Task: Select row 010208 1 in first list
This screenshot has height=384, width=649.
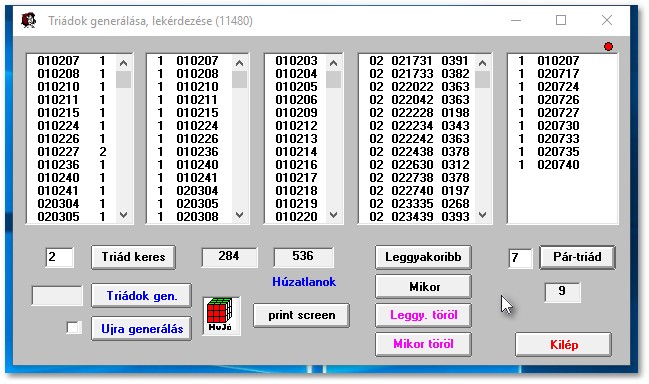Action: [x=72, y=74]
